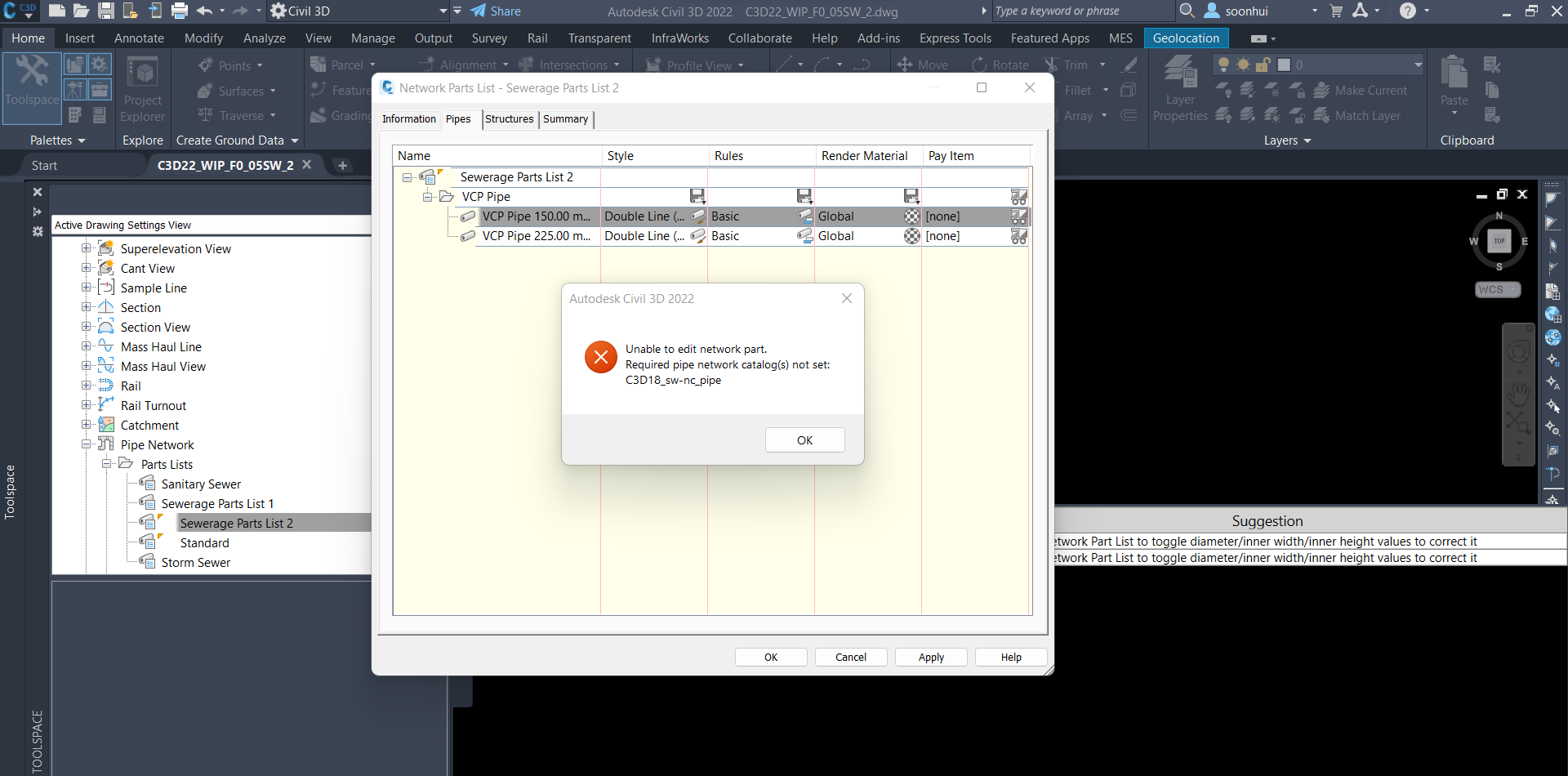Switch to the Structures tab
The width and height of the screenshot is (1568, 776).
[x=510, y=119]
